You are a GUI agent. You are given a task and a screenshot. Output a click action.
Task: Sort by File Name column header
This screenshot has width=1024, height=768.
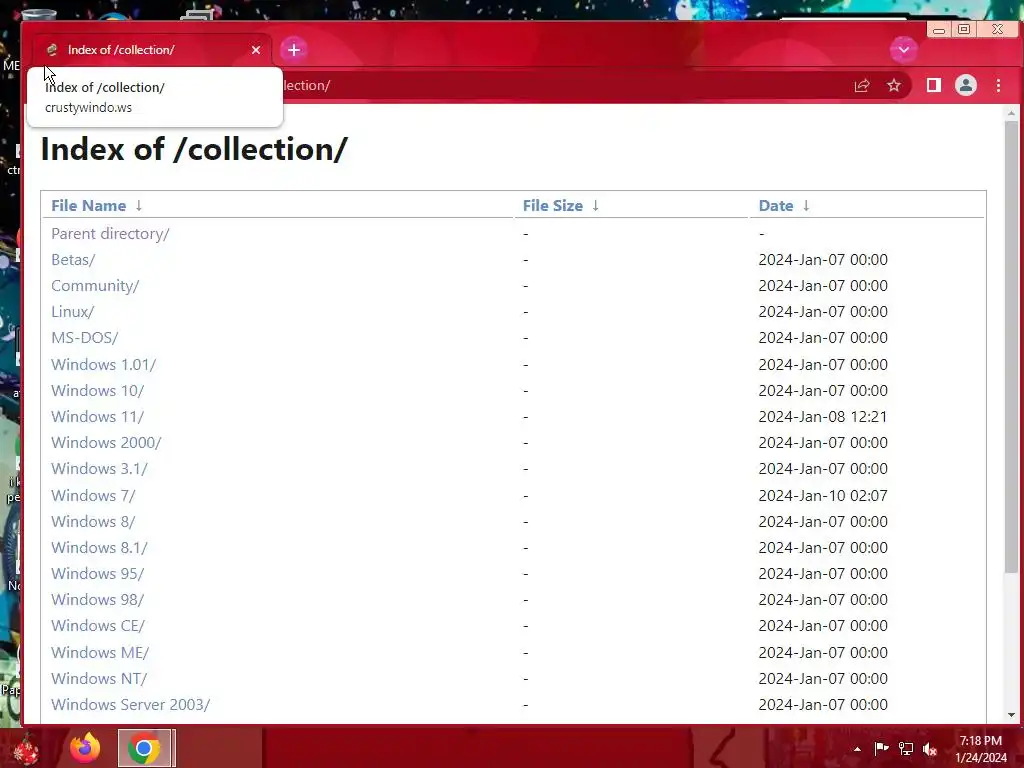point(89,206)
